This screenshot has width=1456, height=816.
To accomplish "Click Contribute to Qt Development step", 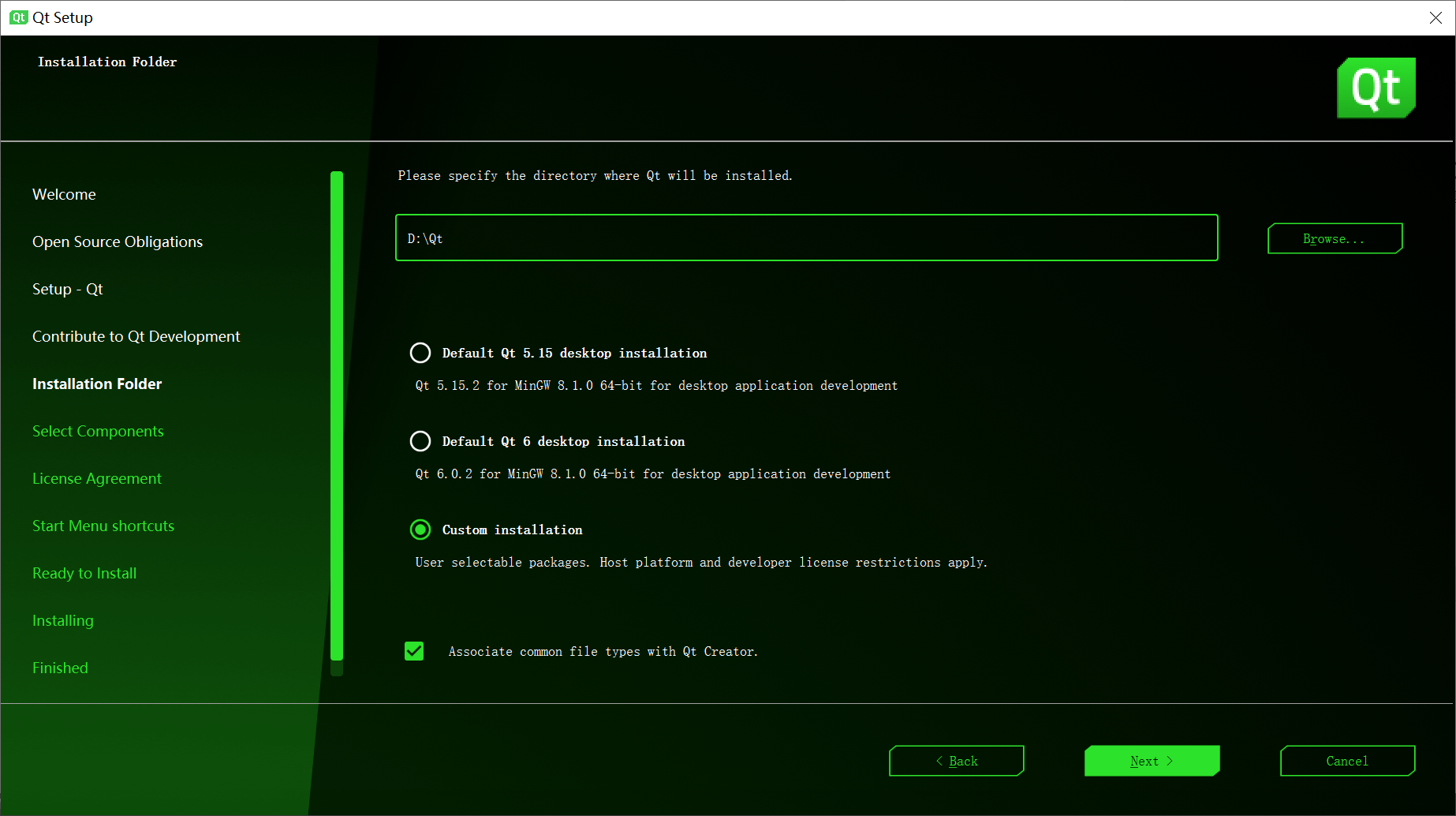I will pyautogui.click(x=136, y=336).
